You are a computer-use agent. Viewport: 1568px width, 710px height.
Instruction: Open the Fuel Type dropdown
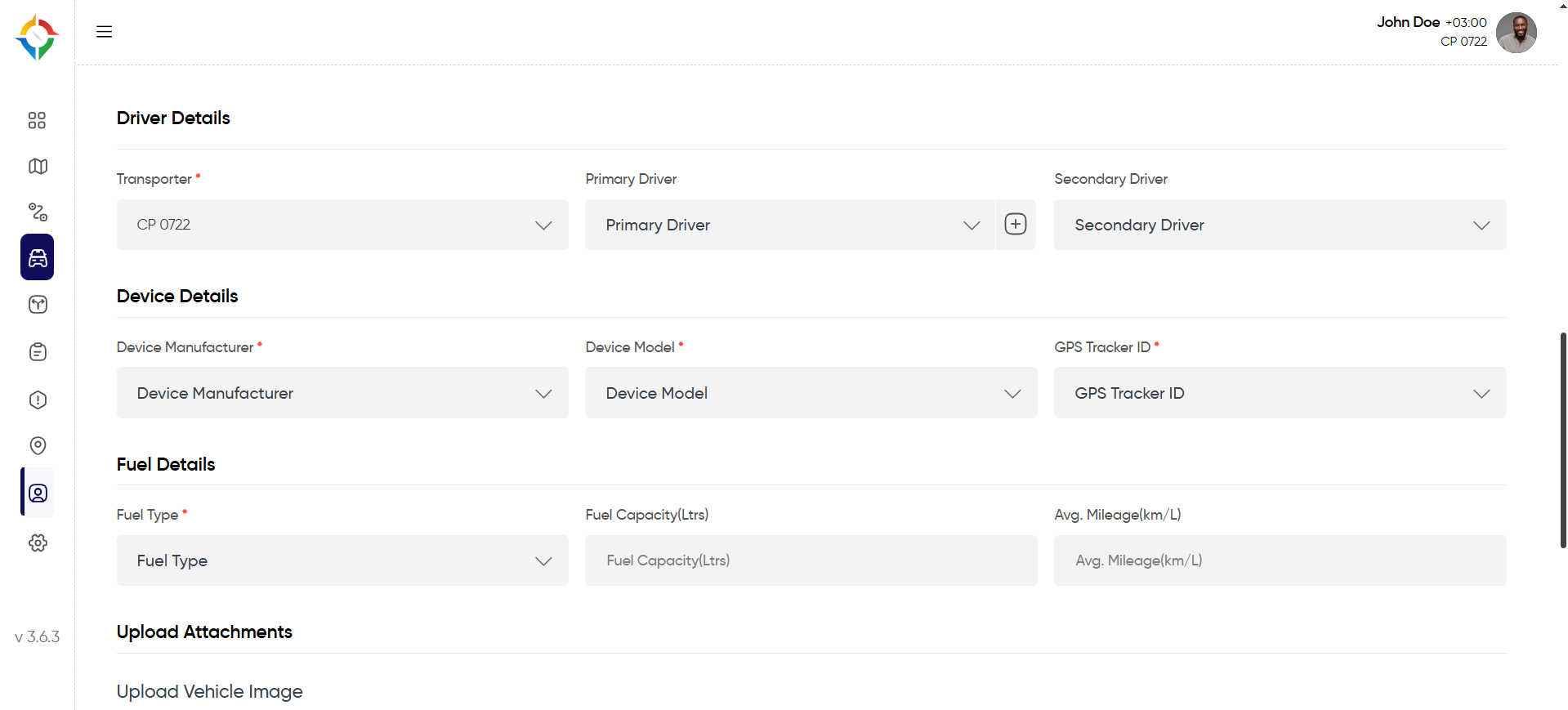pyautogui.click(x=342, y=560)
